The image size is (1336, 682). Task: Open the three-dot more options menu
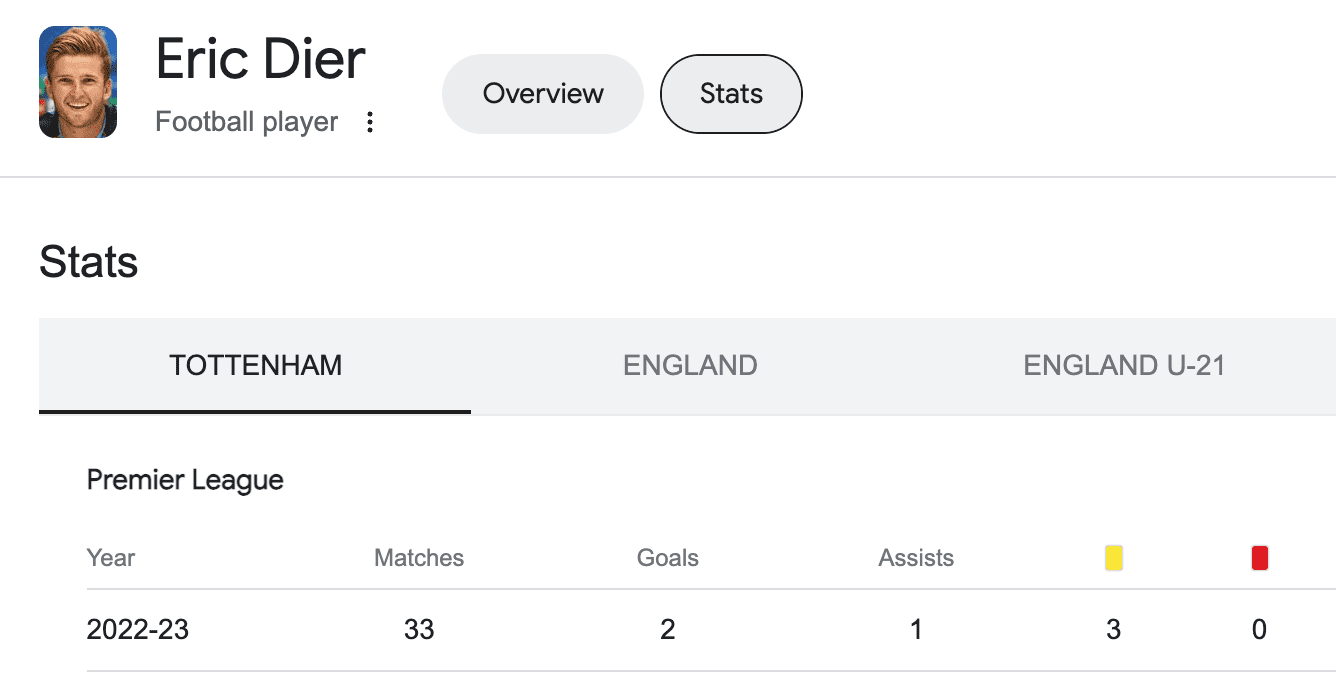[x=370, y=122]
